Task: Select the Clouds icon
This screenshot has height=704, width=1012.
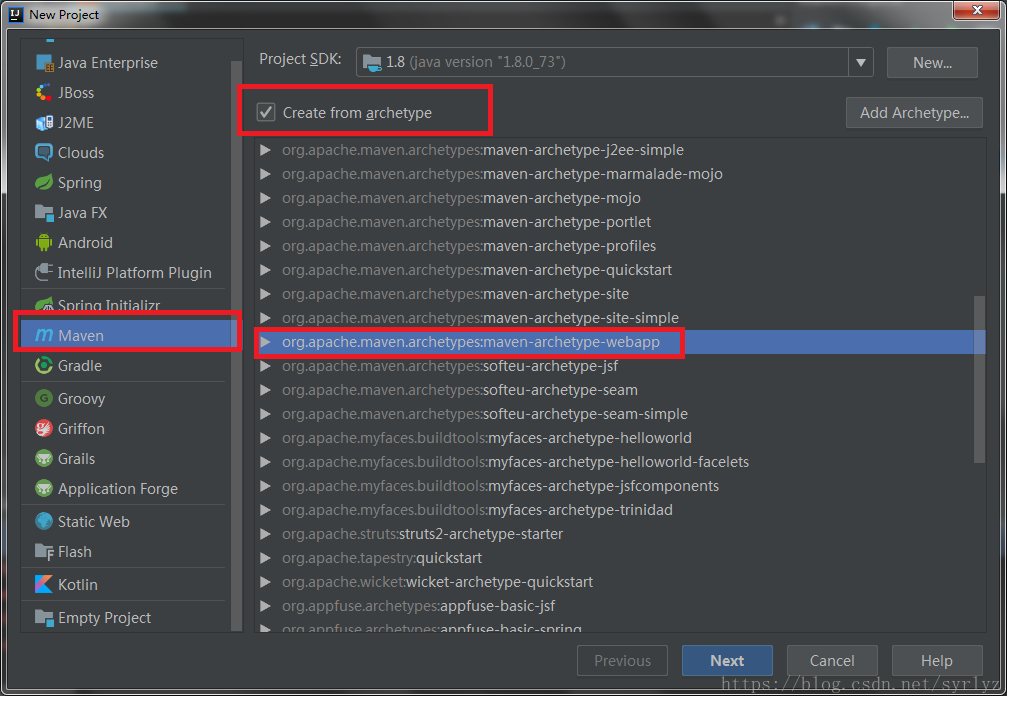Action: point(44,153)
